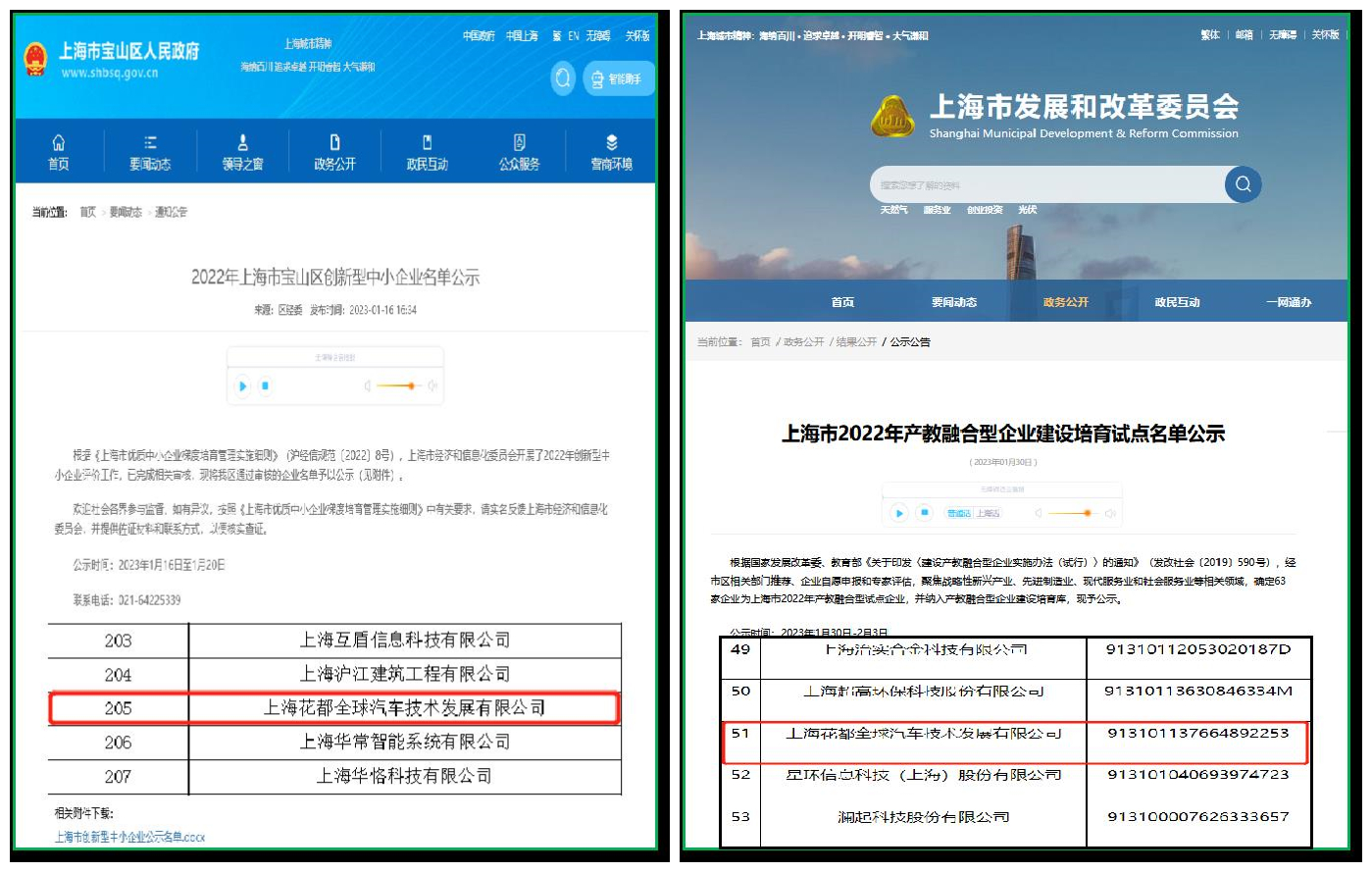The height and width of the screenshot is (872, 1372).
Task: Open highlighted 政务公开 tab in Reform Commission navbar
Action: (1066, 302)
